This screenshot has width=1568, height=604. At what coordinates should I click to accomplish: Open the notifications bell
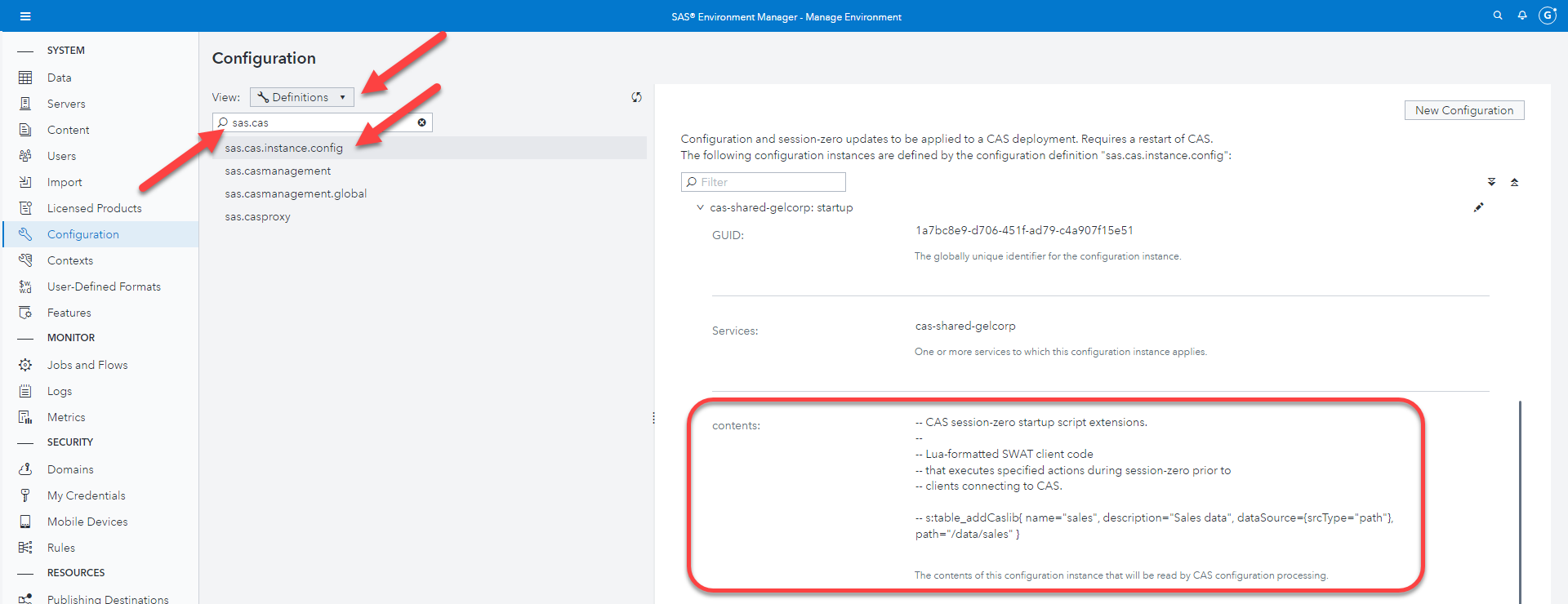(x=1522, y=16)
